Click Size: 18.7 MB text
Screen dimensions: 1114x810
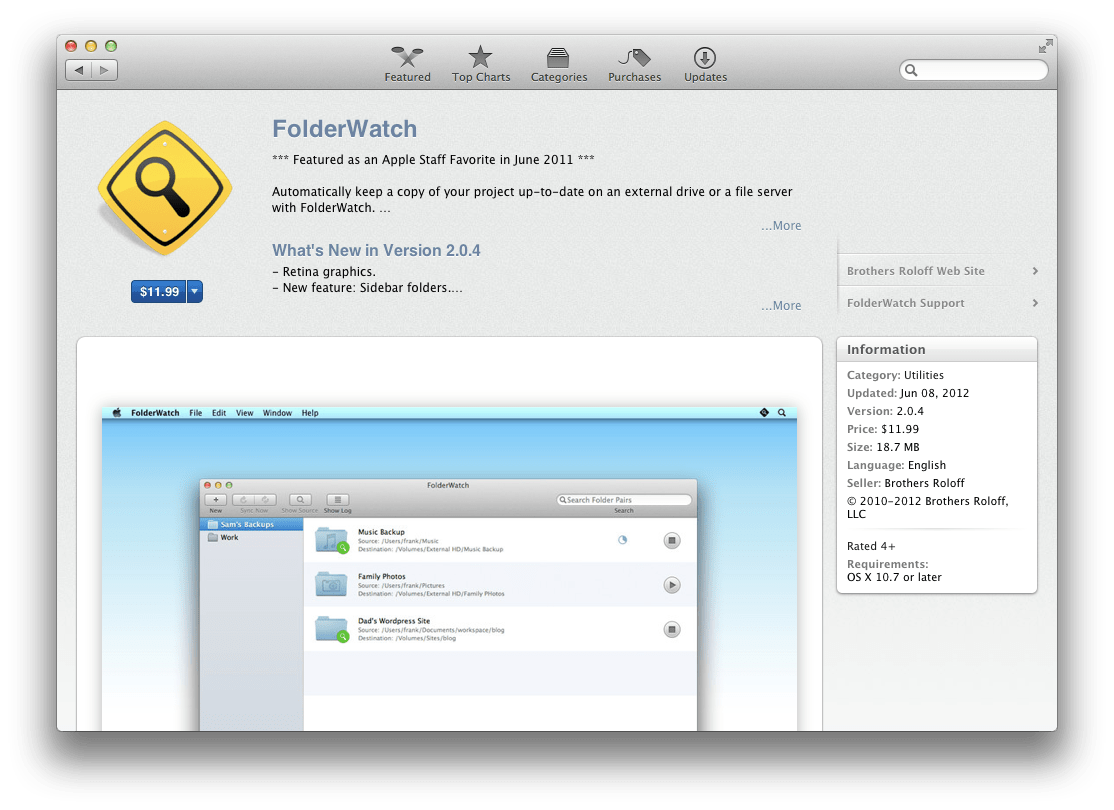tap(883, 447)
